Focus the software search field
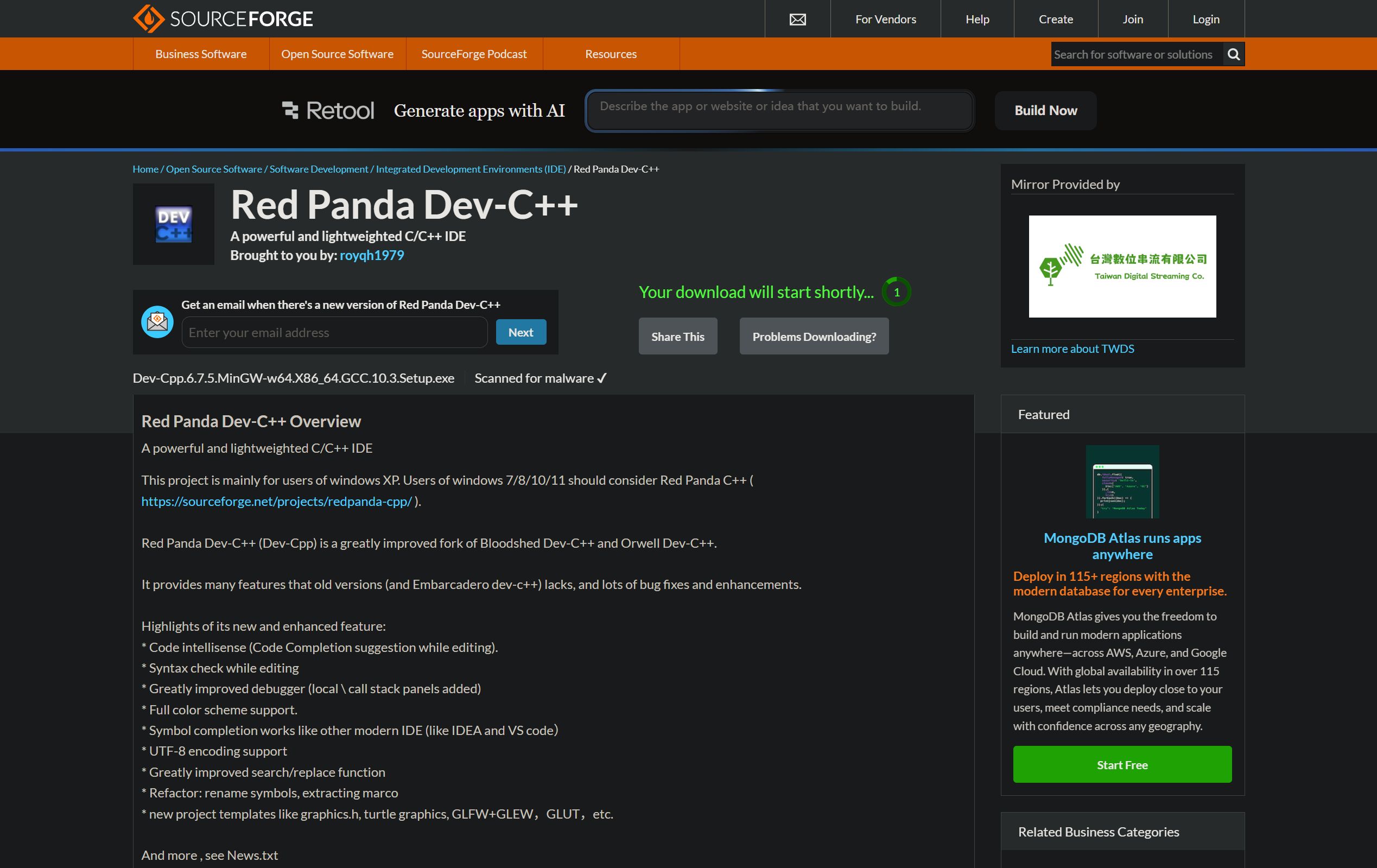 tap(1137, 54)
